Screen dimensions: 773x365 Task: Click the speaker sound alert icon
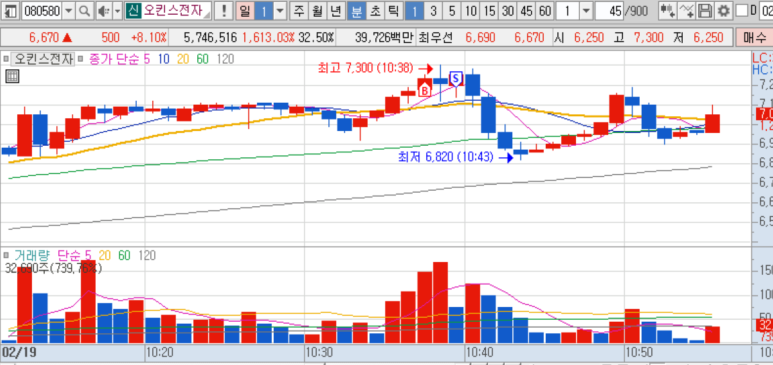point(103,11)
